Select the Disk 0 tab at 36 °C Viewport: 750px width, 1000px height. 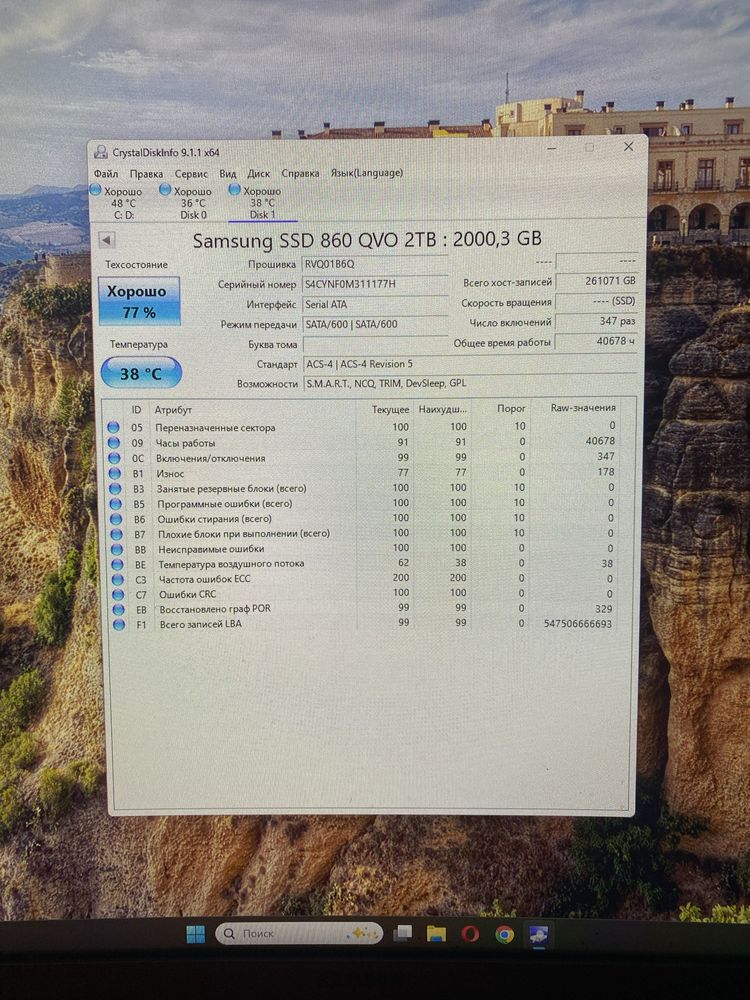193,203
